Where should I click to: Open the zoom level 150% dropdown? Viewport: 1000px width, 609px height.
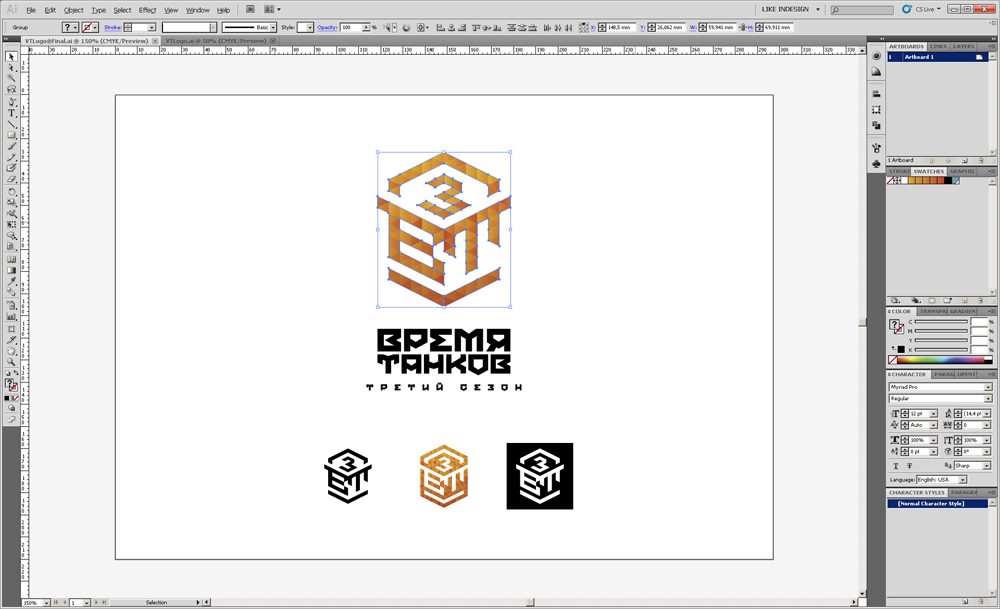[x=47, y=603]
